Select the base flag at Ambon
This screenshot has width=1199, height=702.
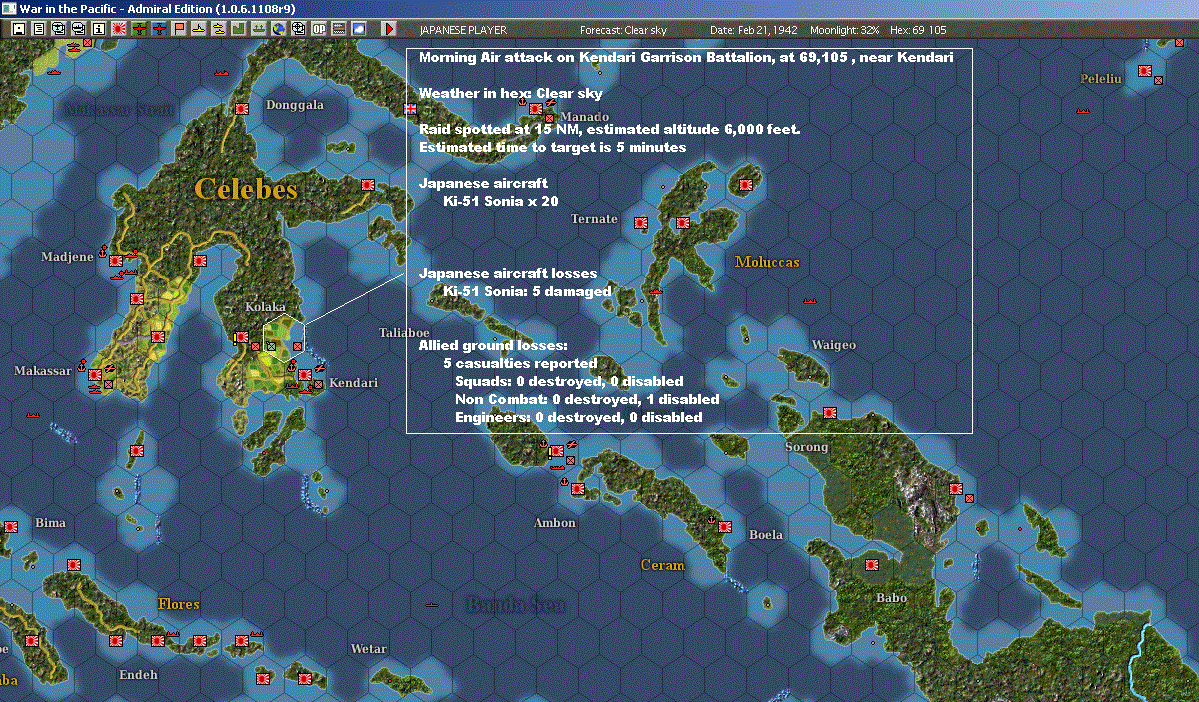[x=578, y=489]
